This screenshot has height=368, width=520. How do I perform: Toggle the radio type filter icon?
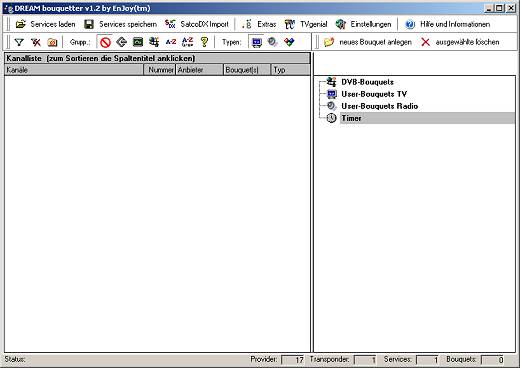[x=273, y=42]
